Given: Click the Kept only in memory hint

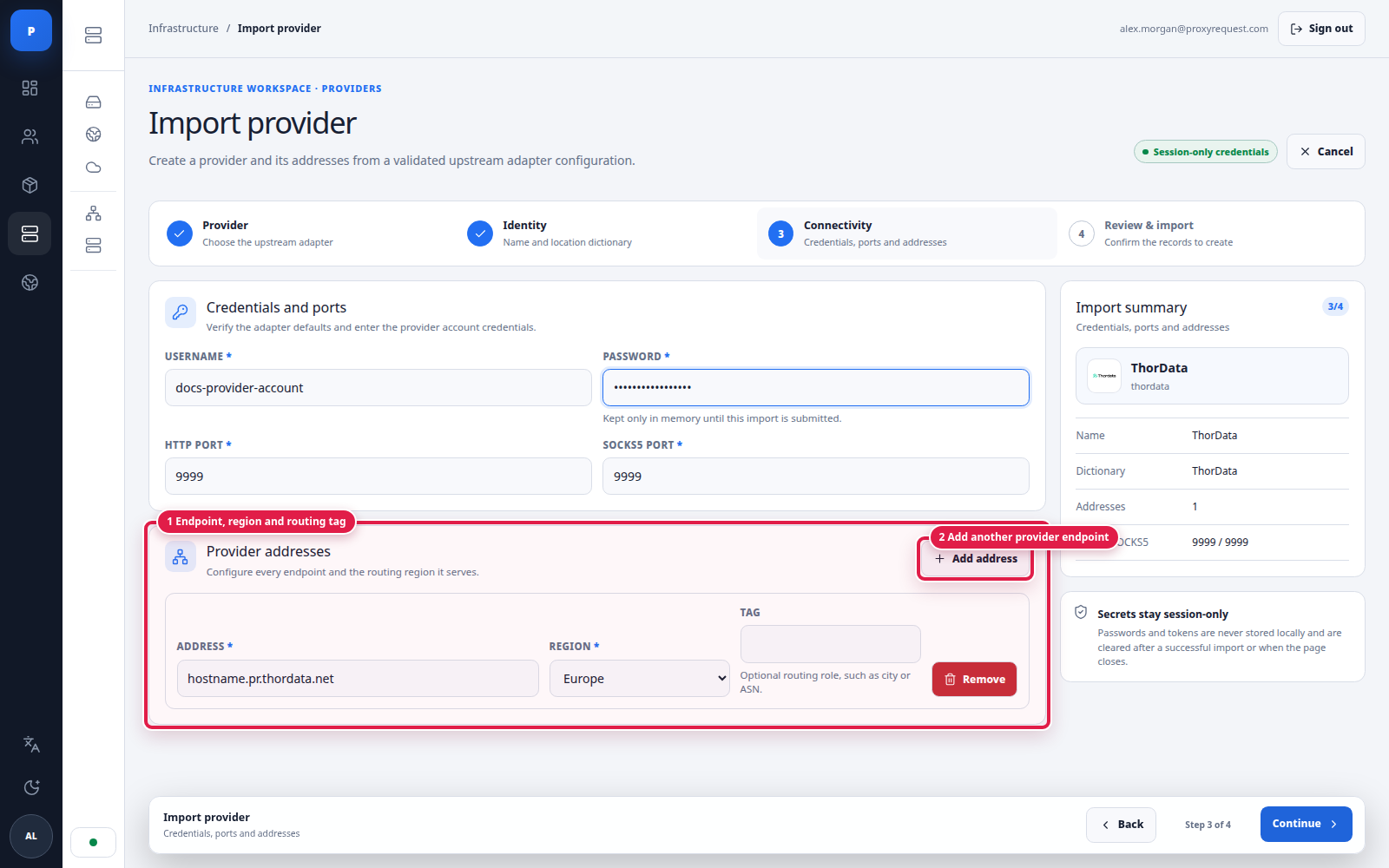Looking at the screenshot, I should tap(722, 418).
